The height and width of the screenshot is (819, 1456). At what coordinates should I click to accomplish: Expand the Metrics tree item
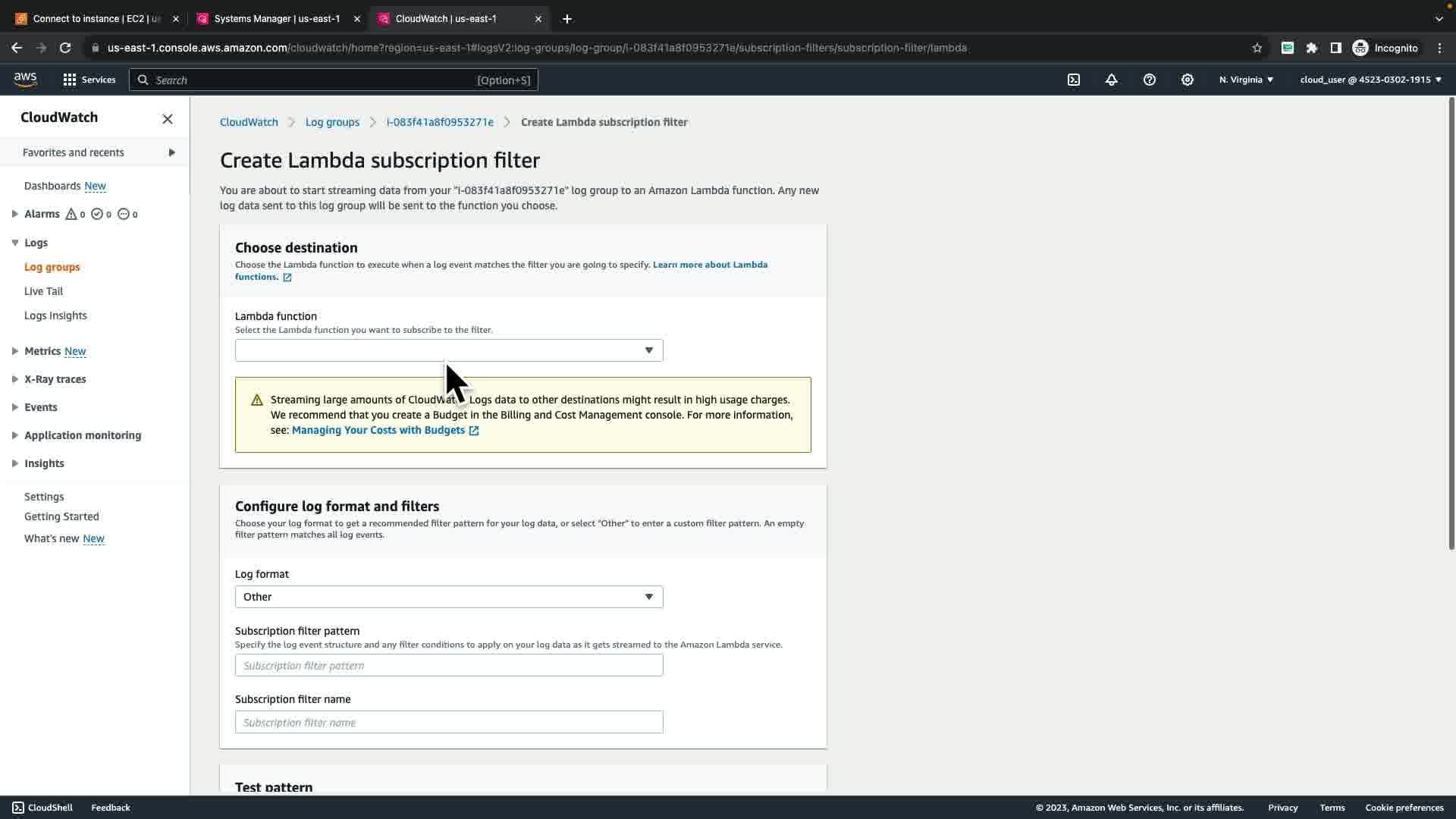[x=15, y=351]
